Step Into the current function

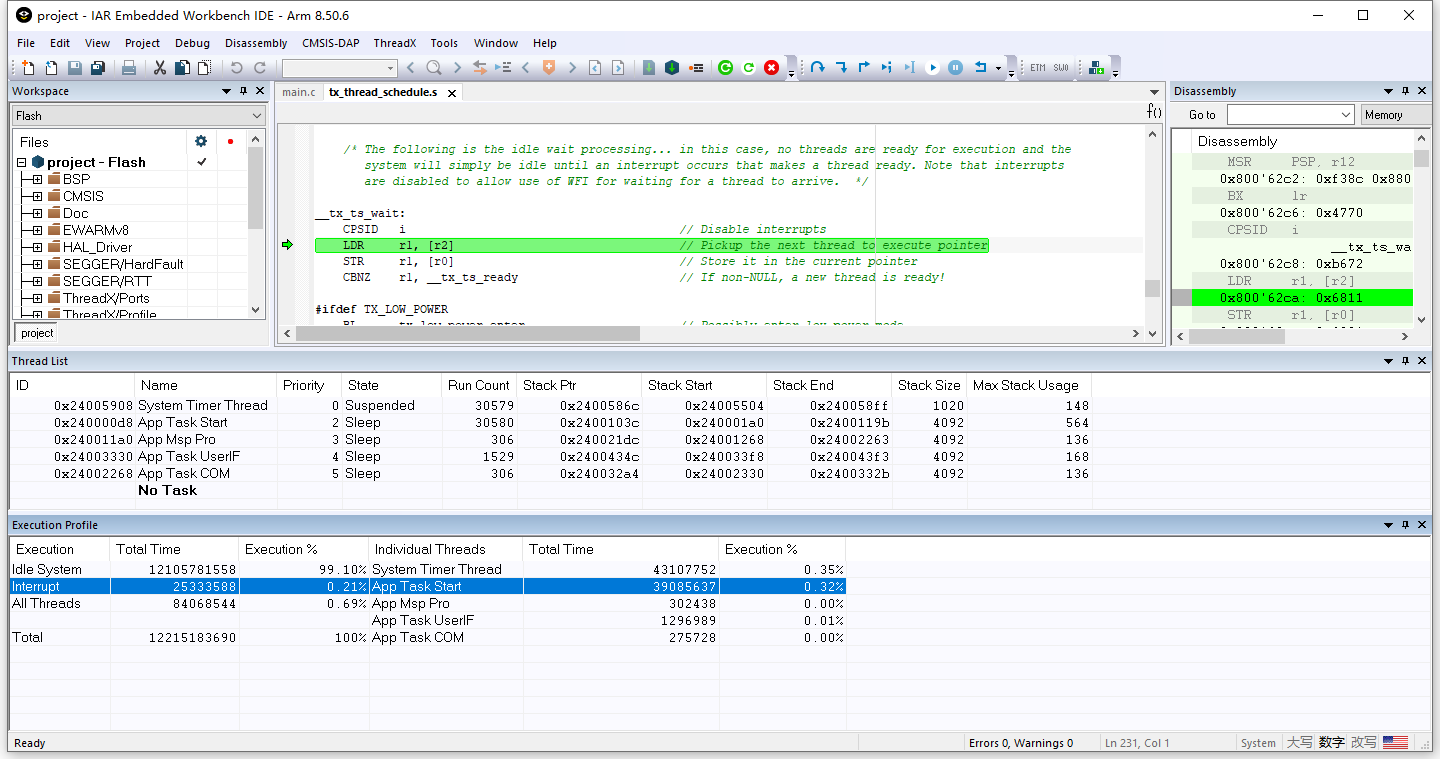click(841, 68)
